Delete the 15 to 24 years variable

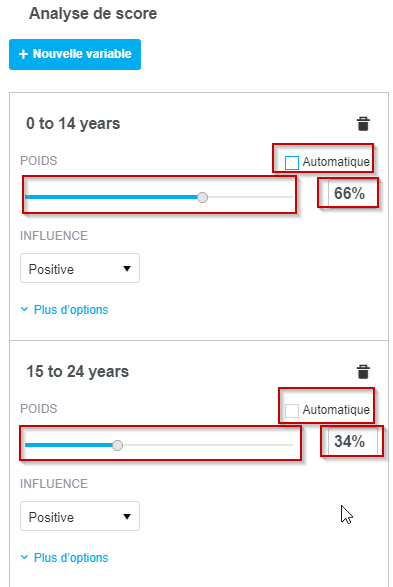(363, 372)
